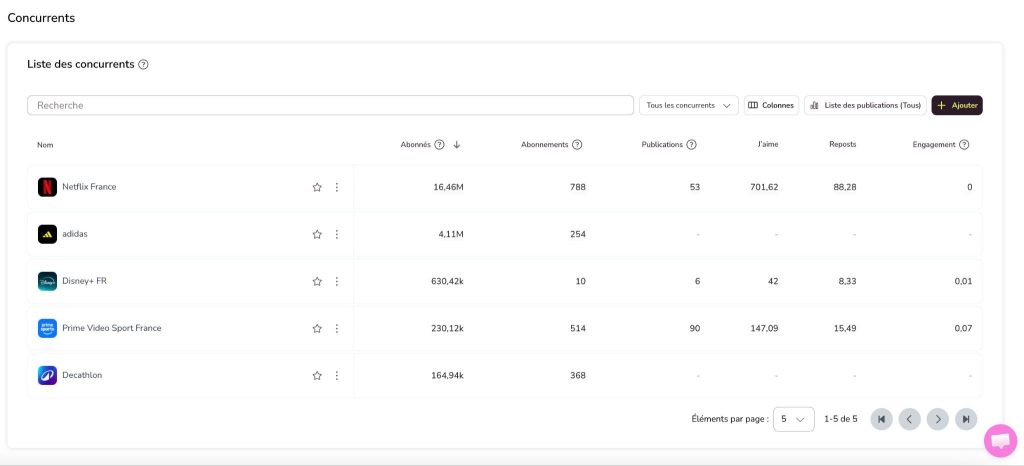Focus the Recherche search field
Viewport: 1024px width, 466px height.
tap(330, 105)
